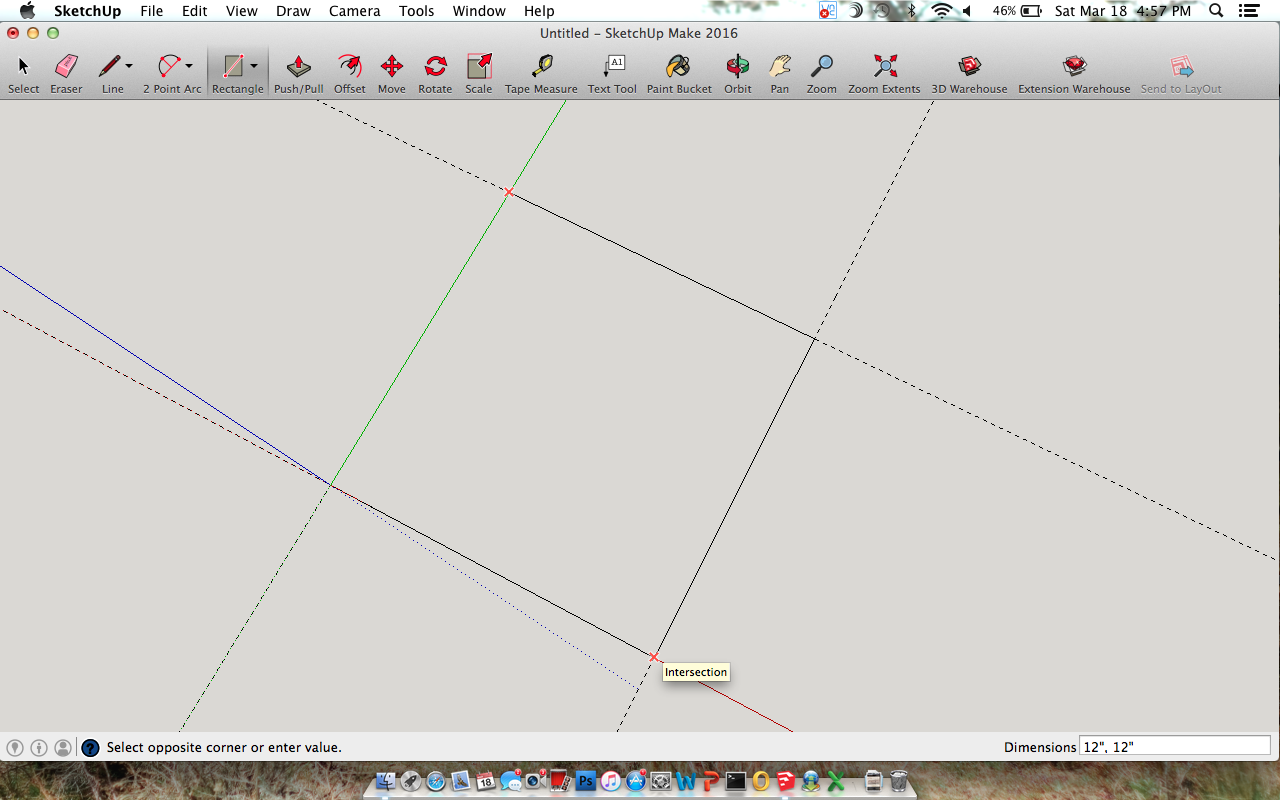Activate the Line pencil tool
This screenshot has width=1280, height=800.
(x=110, y=74)
